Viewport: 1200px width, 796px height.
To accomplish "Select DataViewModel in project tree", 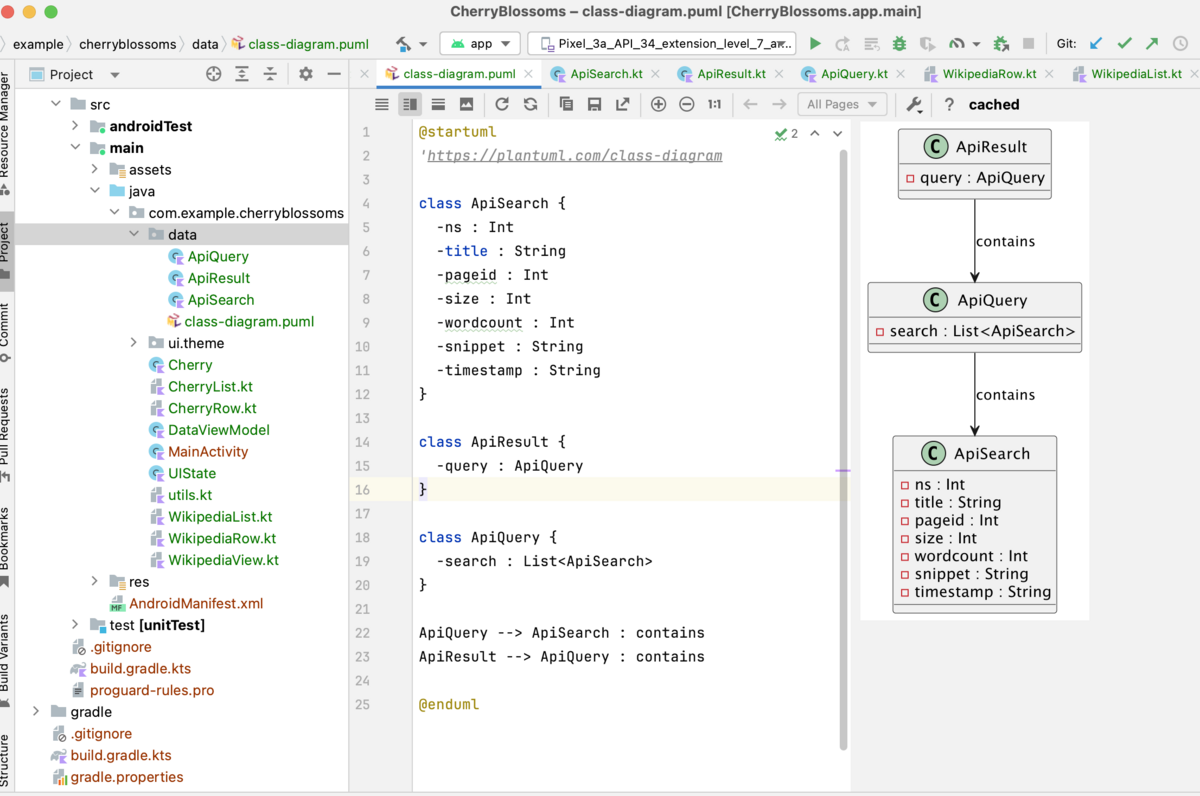I will pyautogui.click(x=219, y=430).
